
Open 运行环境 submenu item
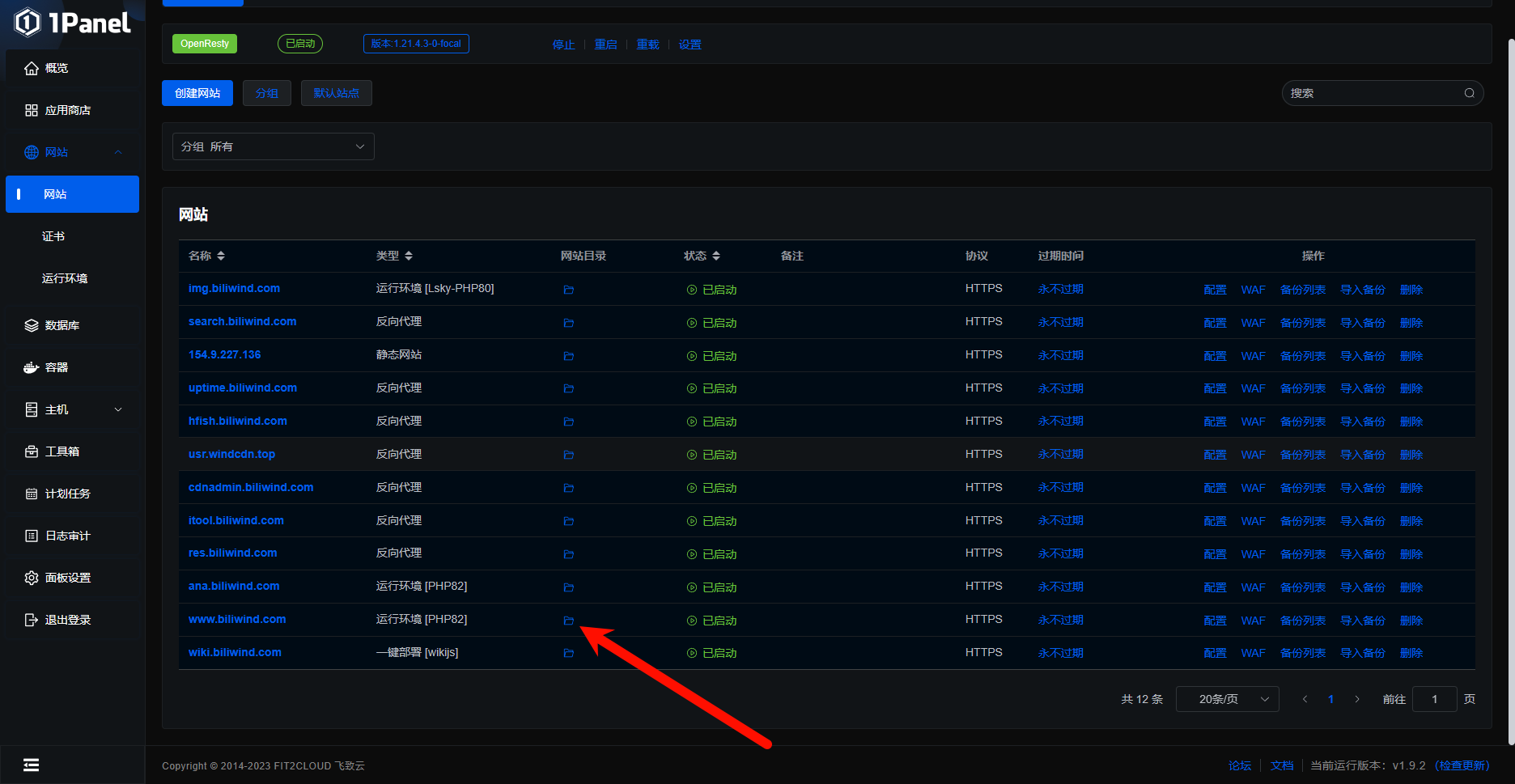(73, 278)
